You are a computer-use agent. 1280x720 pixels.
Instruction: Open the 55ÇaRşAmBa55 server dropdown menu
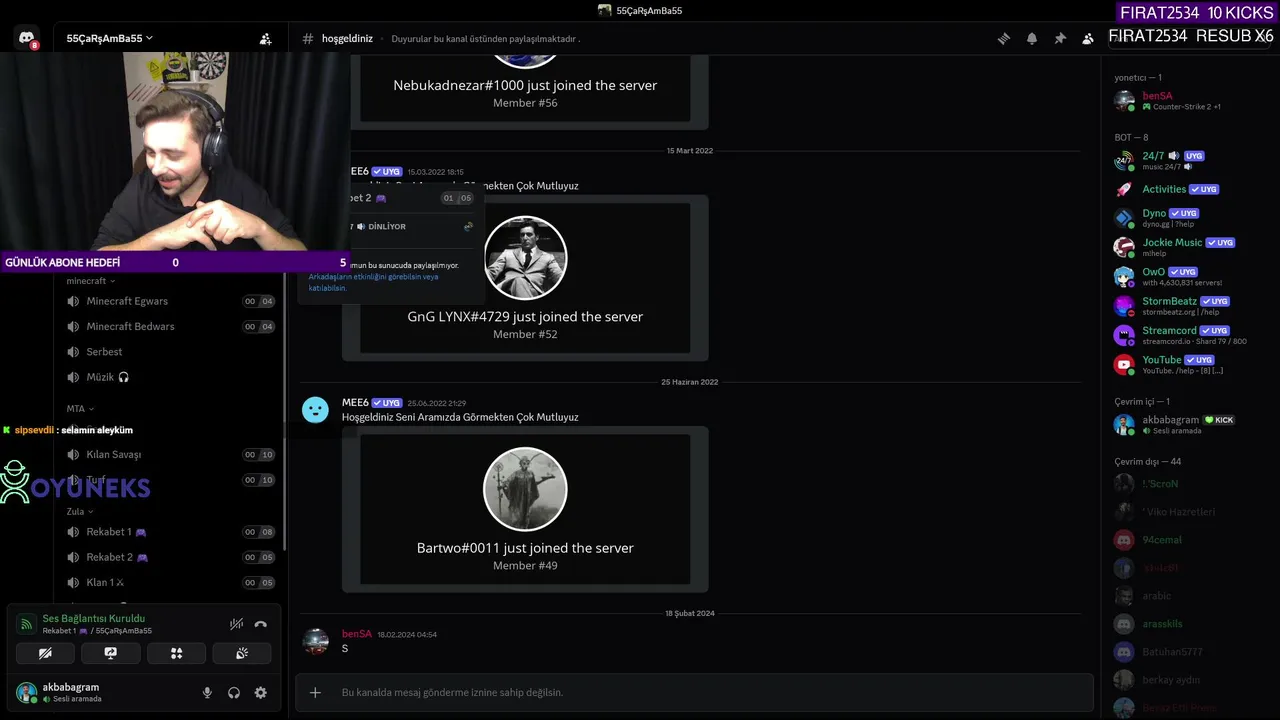point(109,38)
